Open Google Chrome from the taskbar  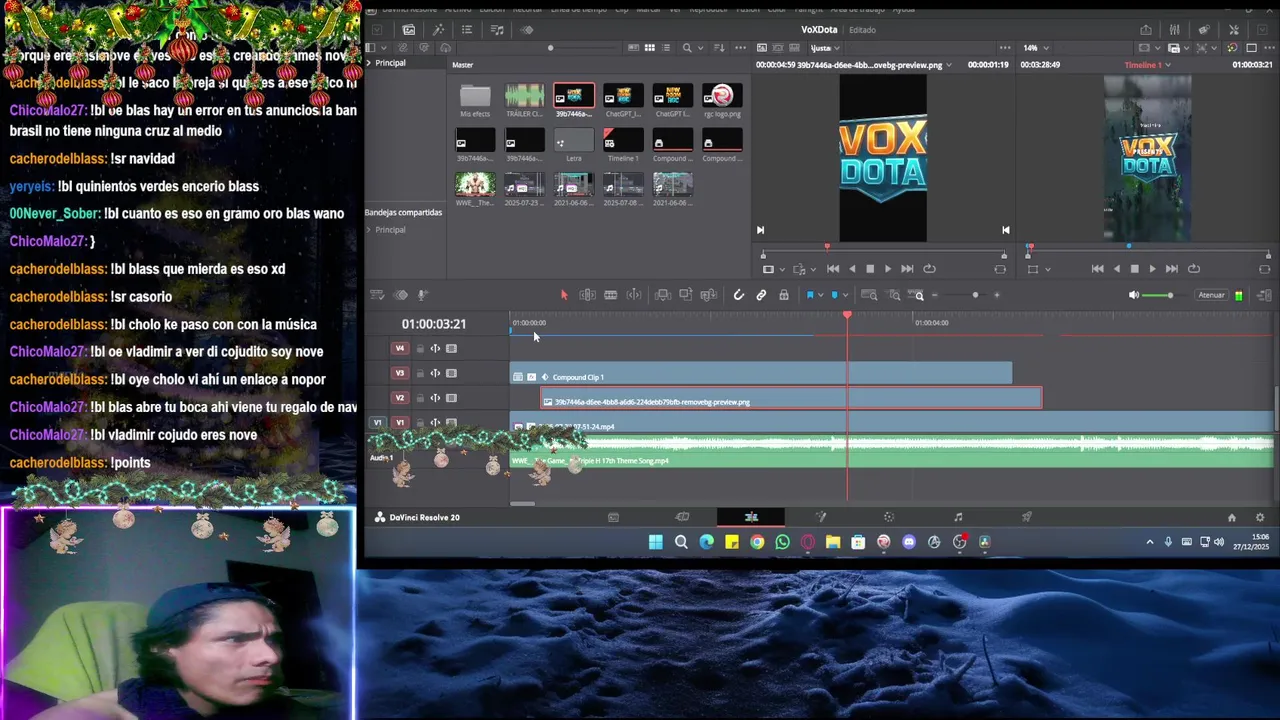757,542
